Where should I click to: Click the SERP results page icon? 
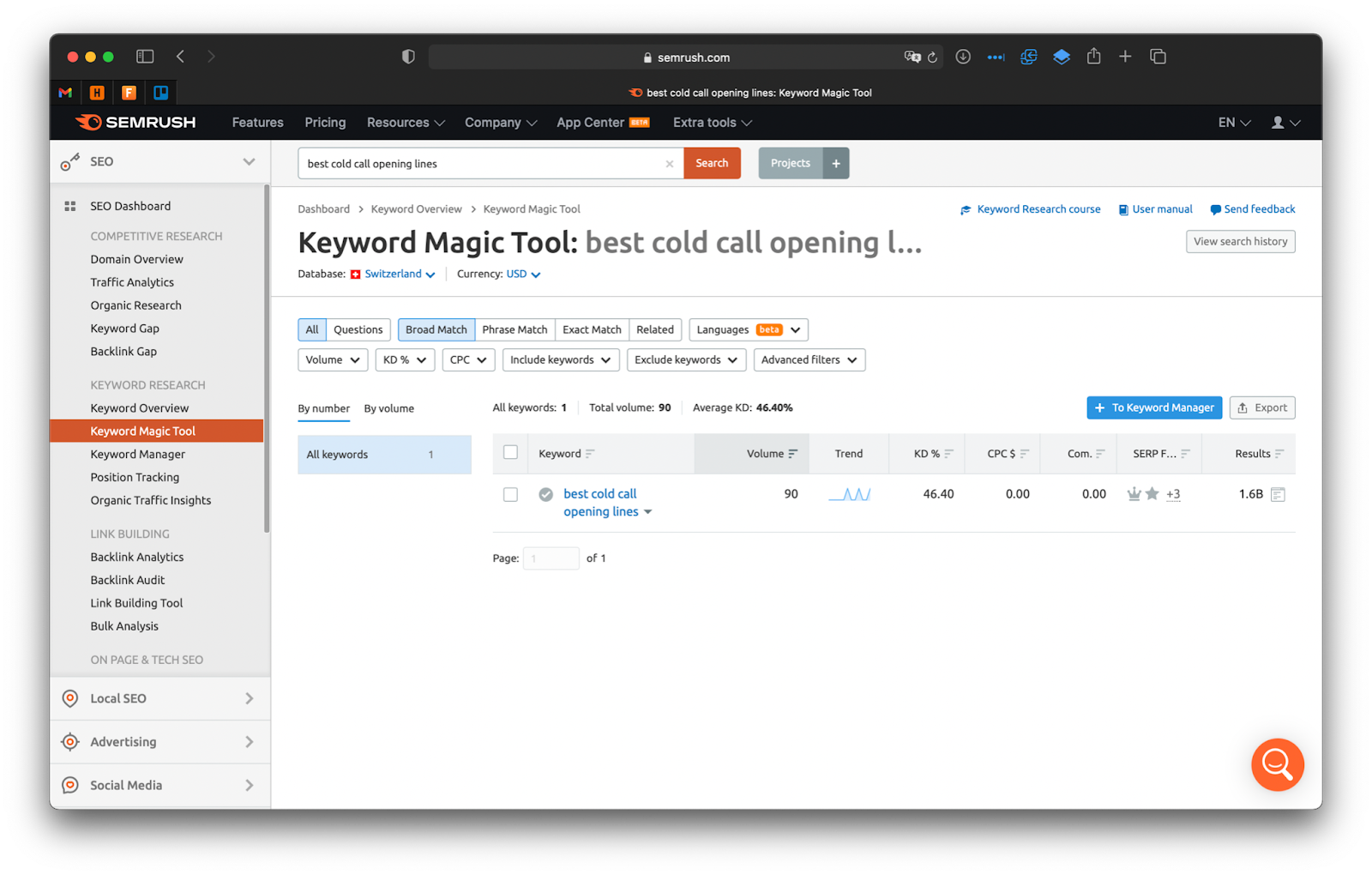(x=1278, y=494)
